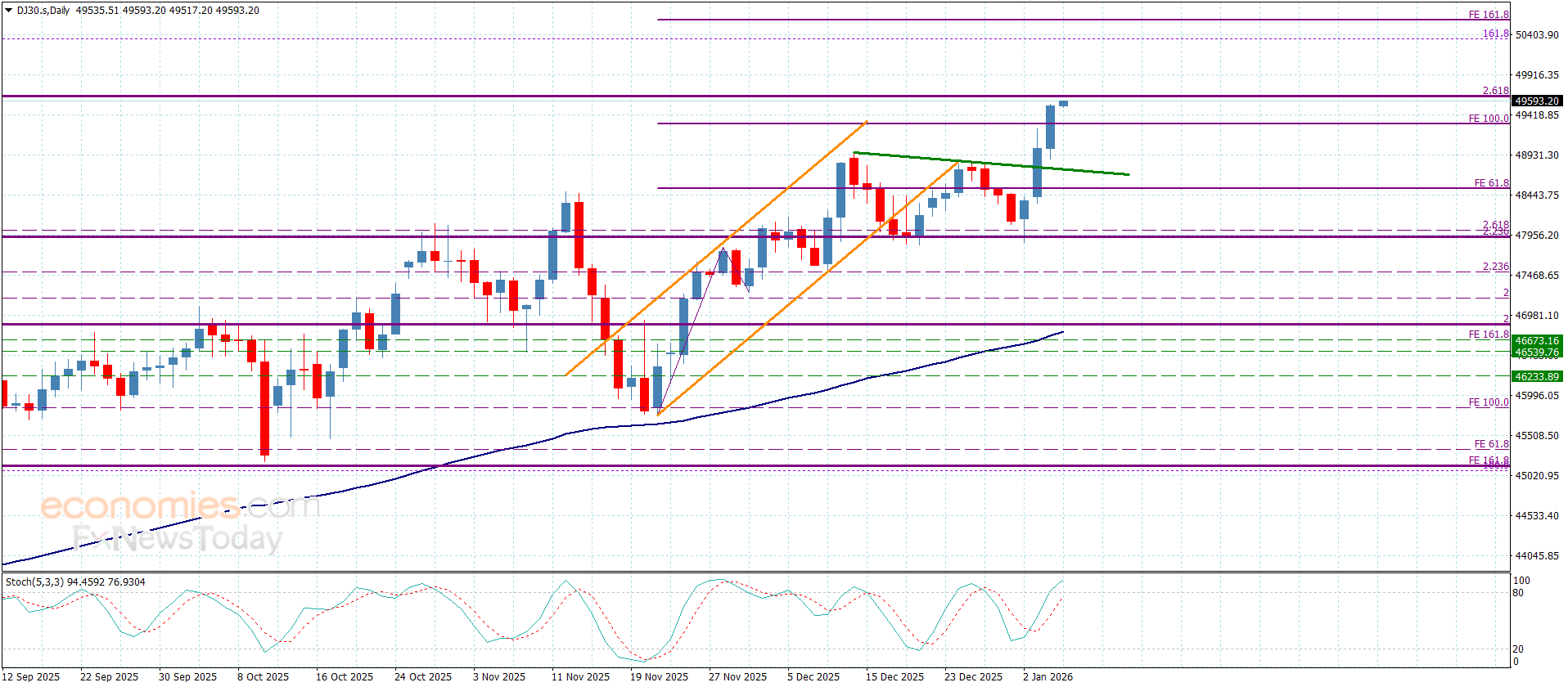Click the 2.236 label beside 47468.65
This screenshot has width=1568, height=687.
[1496, 267]
